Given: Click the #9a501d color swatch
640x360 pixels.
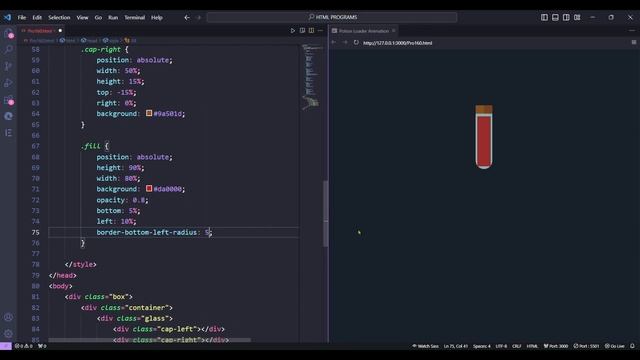Looking at the screenshot, I should pyautogui.click(x=149, y=113).
